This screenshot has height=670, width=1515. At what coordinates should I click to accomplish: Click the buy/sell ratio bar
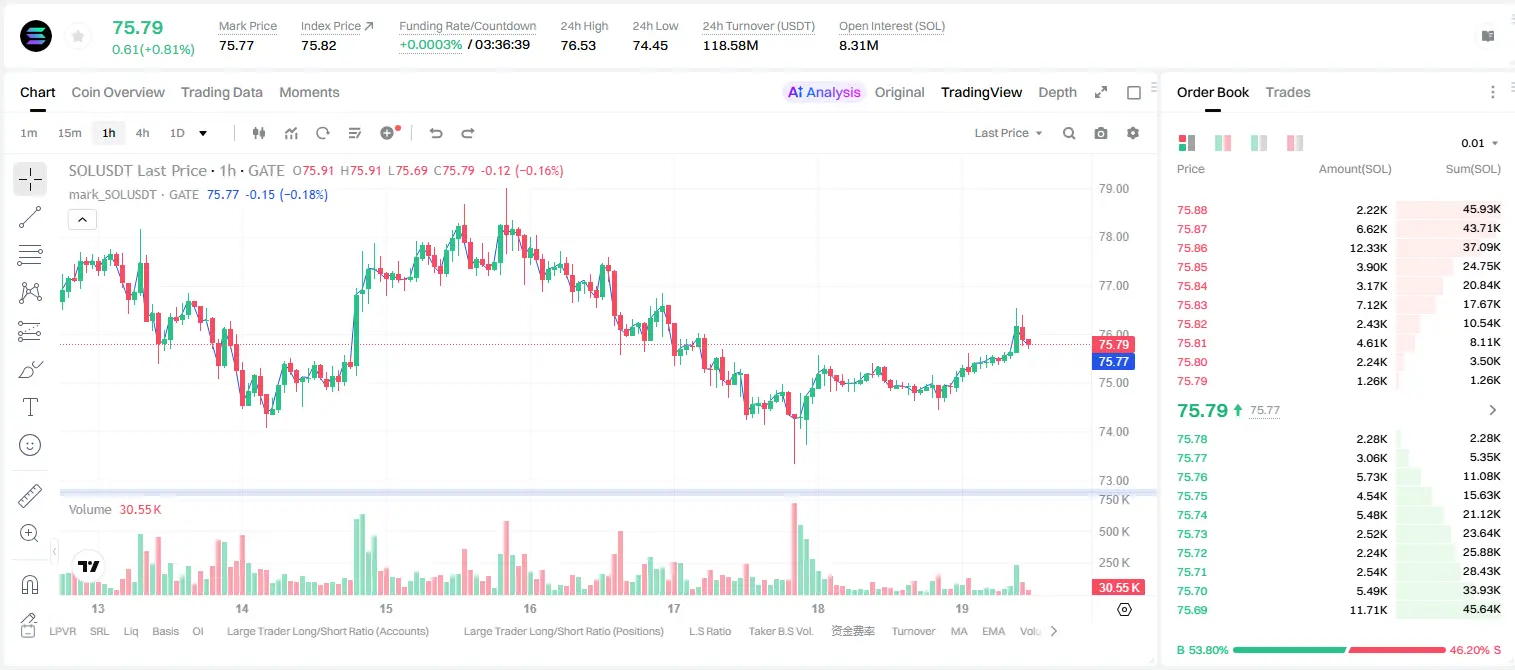click(x=1340, y=650)
